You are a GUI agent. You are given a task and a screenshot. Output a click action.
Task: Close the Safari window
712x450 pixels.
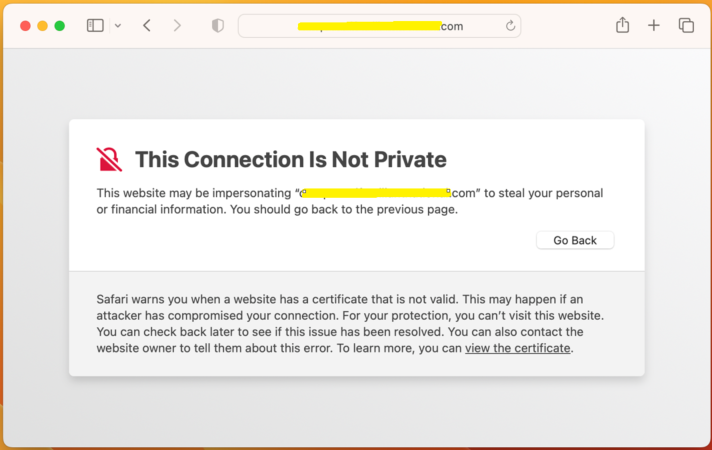coord(26,26)
